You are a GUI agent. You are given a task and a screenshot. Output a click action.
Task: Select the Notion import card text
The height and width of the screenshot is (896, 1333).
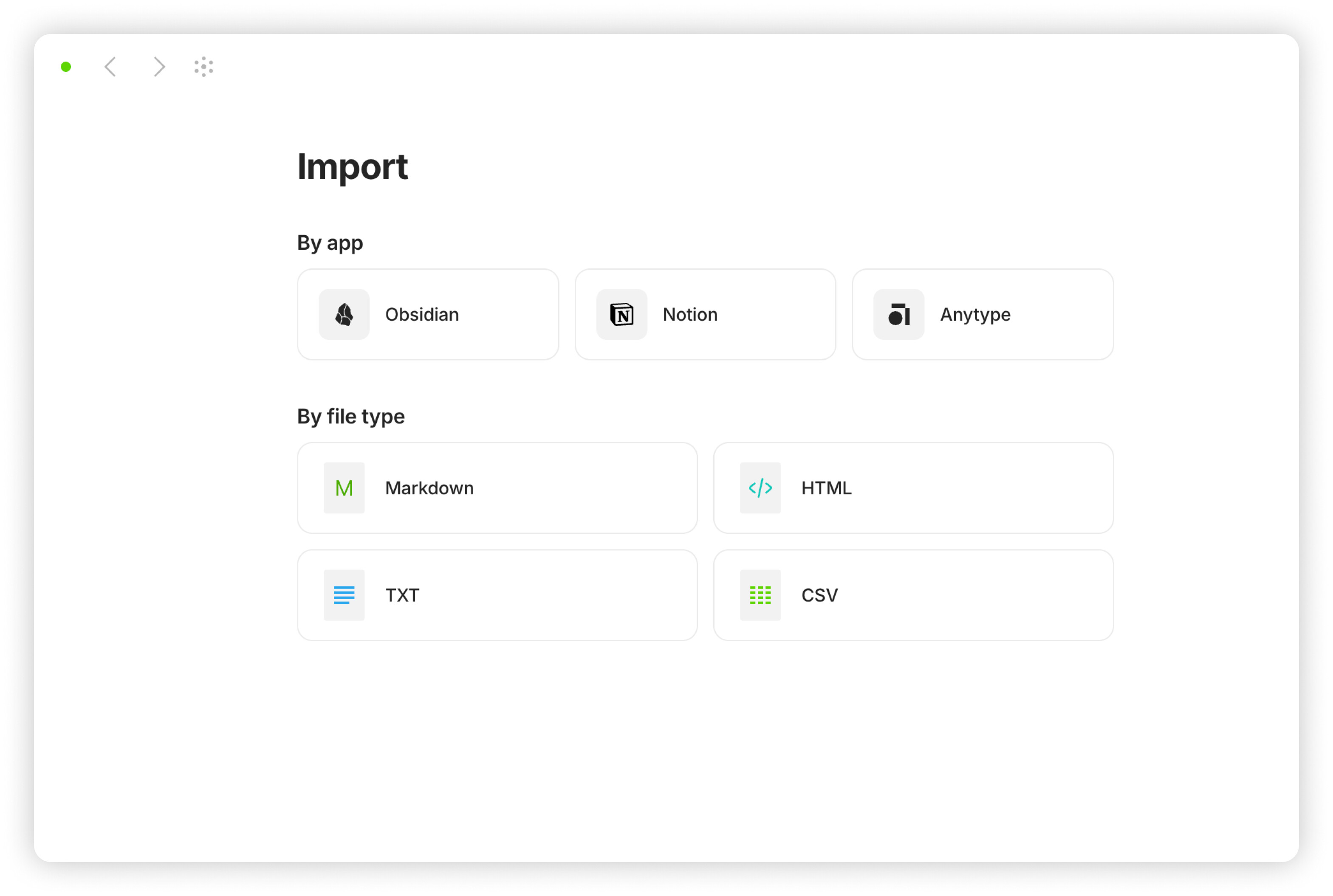pos(690,314)
